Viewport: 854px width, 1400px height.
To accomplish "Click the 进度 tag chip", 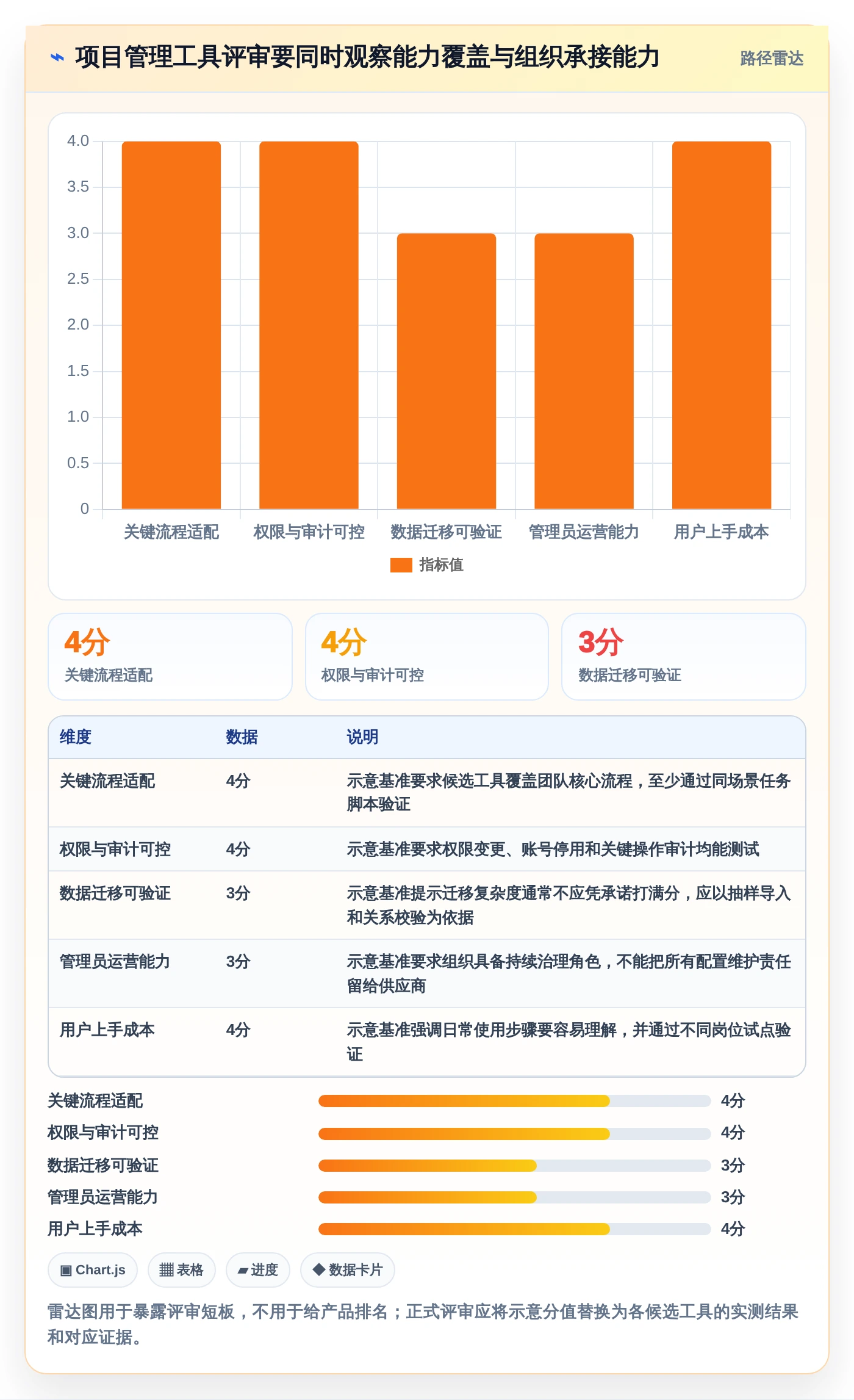I will tap(258, 1270).
